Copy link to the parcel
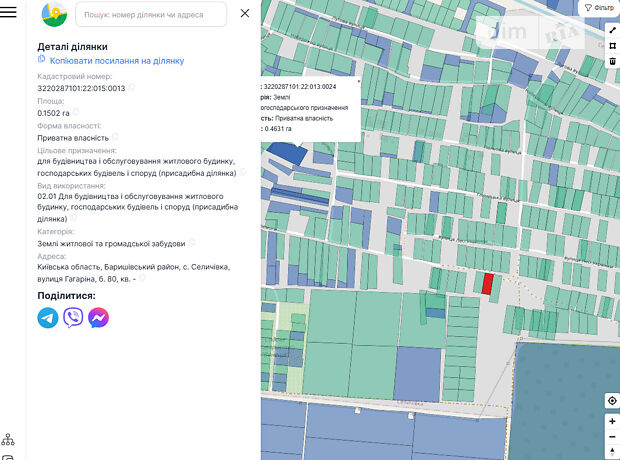The height and width of the screenshot is (460, 620). (x=117, y=61)
